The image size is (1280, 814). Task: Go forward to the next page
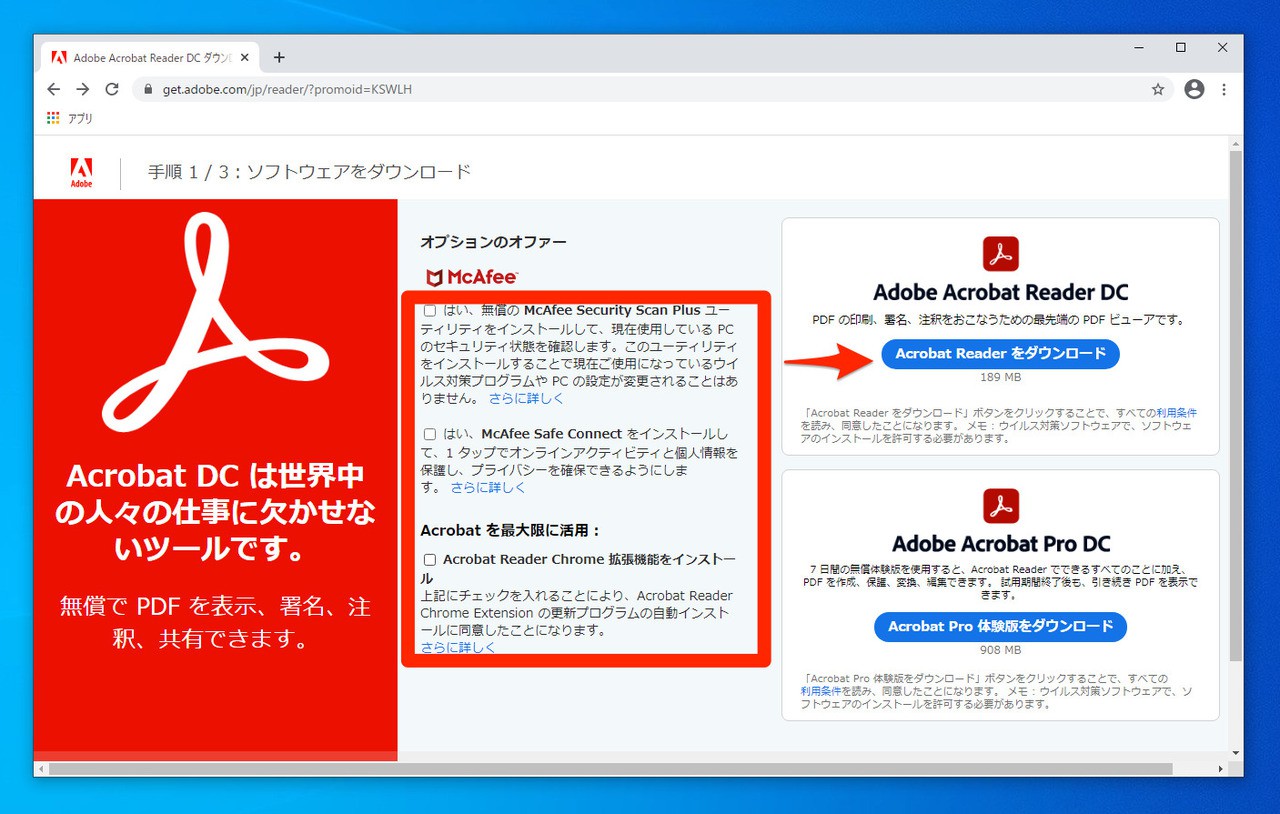pos(83,89)
